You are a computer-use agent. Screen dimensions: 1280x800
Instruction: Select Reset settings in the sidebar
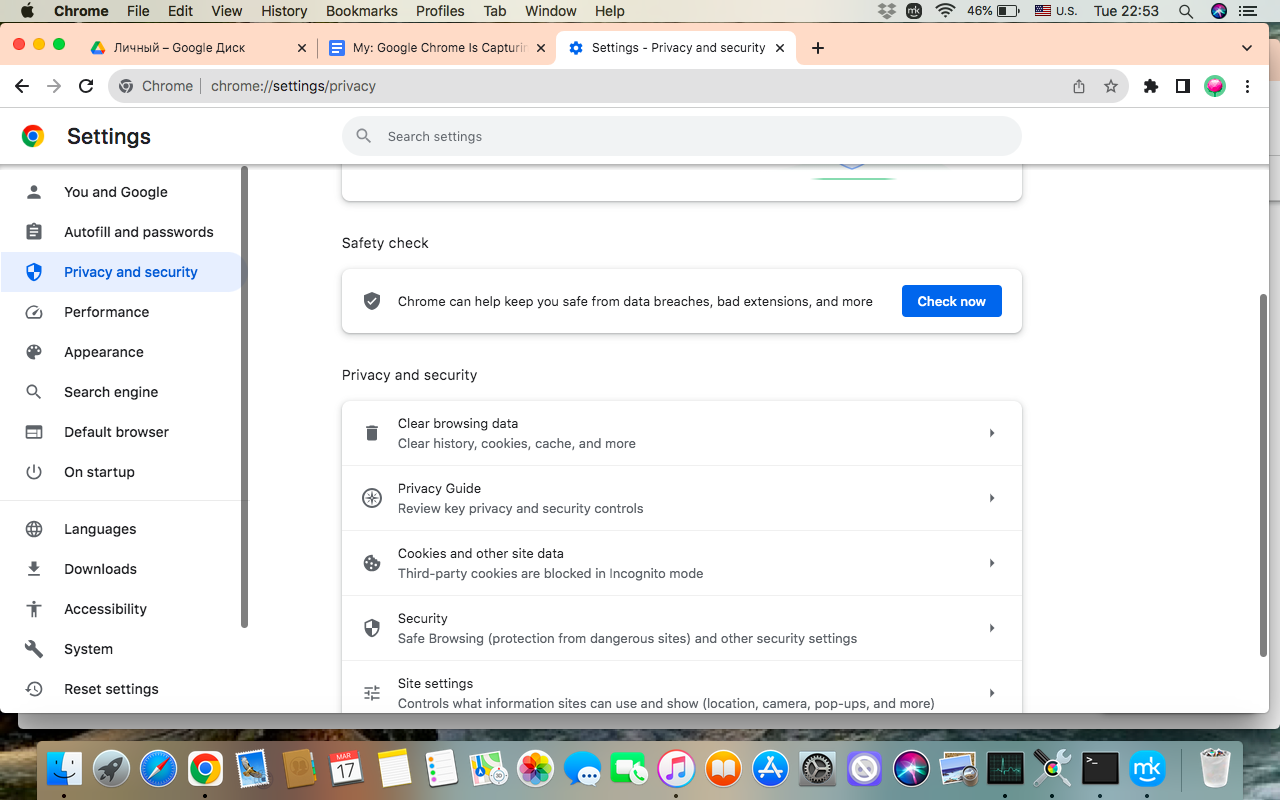point(110,688)
